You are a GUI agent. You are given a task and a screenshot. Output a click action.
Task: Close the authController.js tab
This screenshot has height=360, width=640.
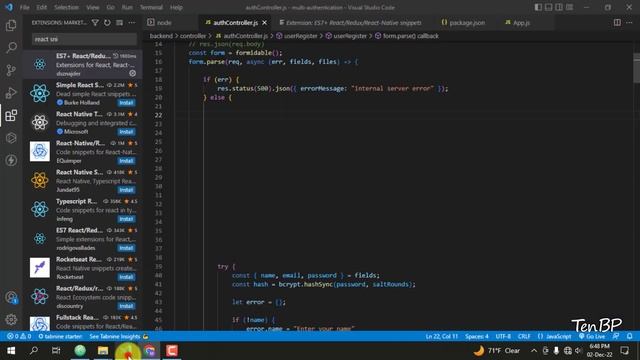(x=264, y=23)
